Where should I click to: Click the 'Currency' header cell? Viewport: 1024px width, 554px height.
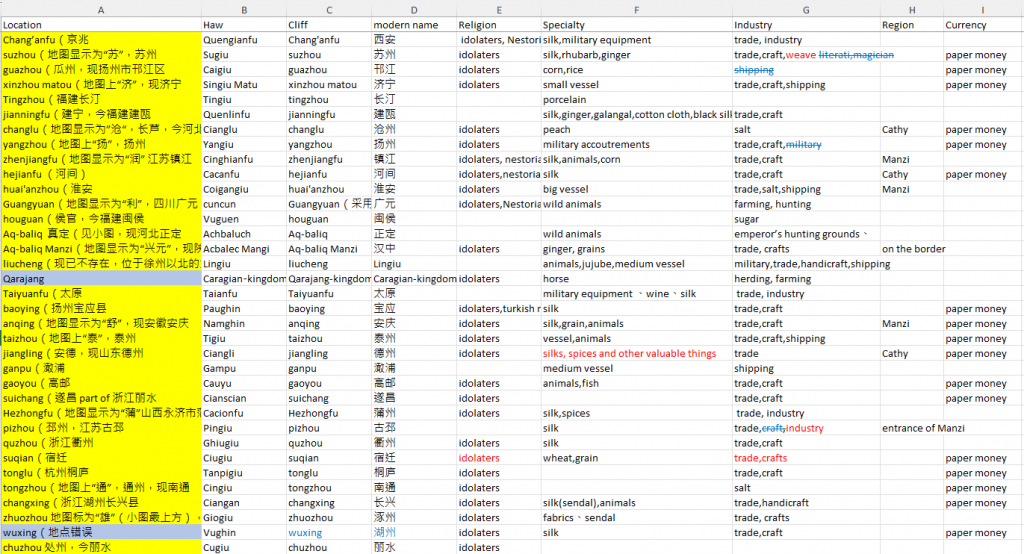983,25
